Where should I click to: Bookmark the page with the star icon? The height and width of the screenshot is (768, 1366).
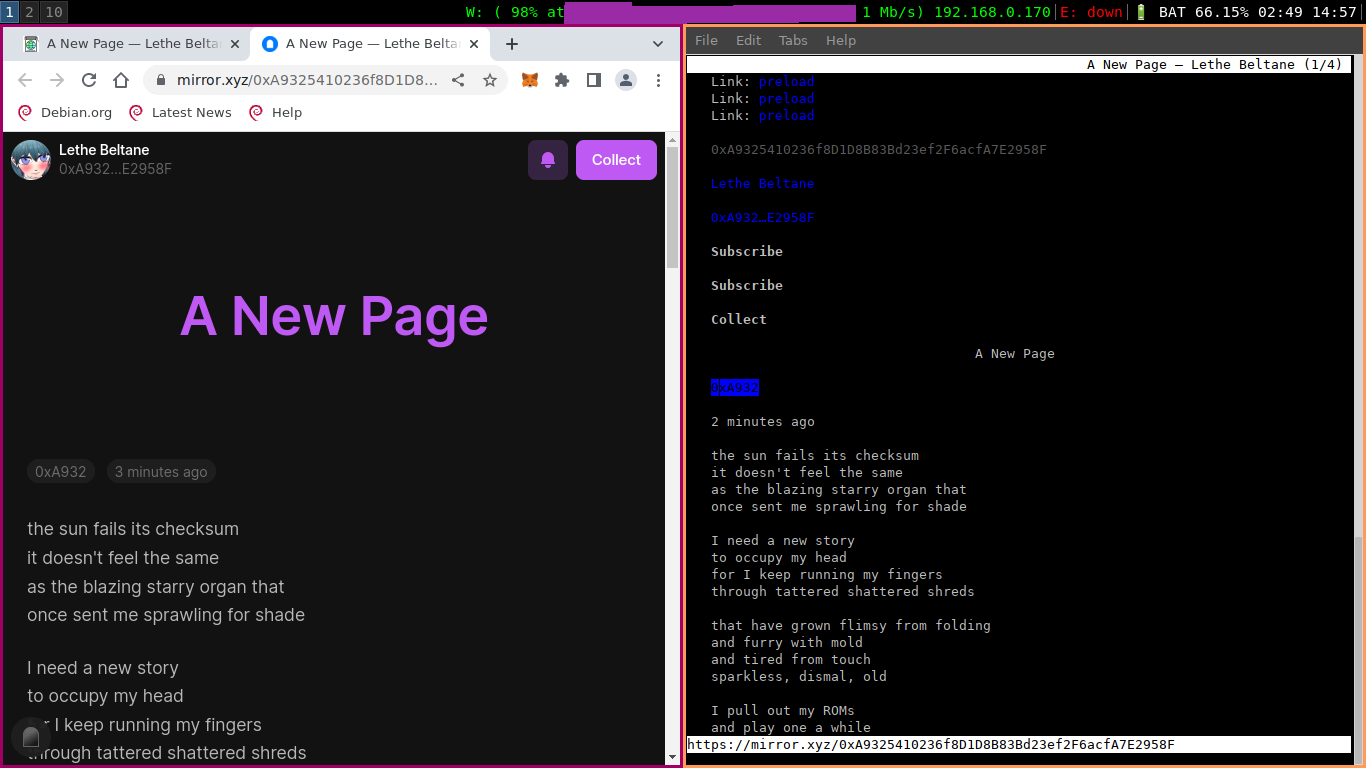click(x=490, y=81)
